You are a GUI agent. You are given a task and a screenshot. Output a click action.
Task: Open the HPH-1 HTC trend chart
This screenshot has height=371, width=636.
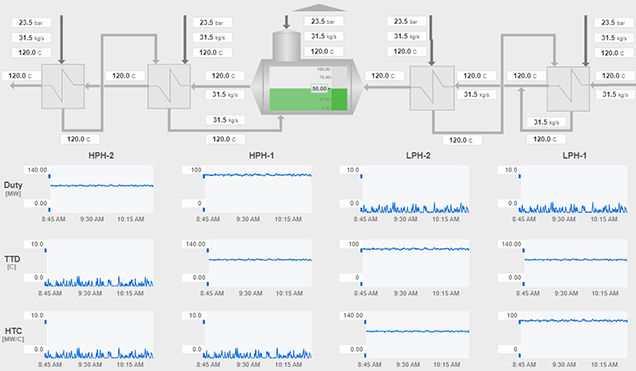258,335
